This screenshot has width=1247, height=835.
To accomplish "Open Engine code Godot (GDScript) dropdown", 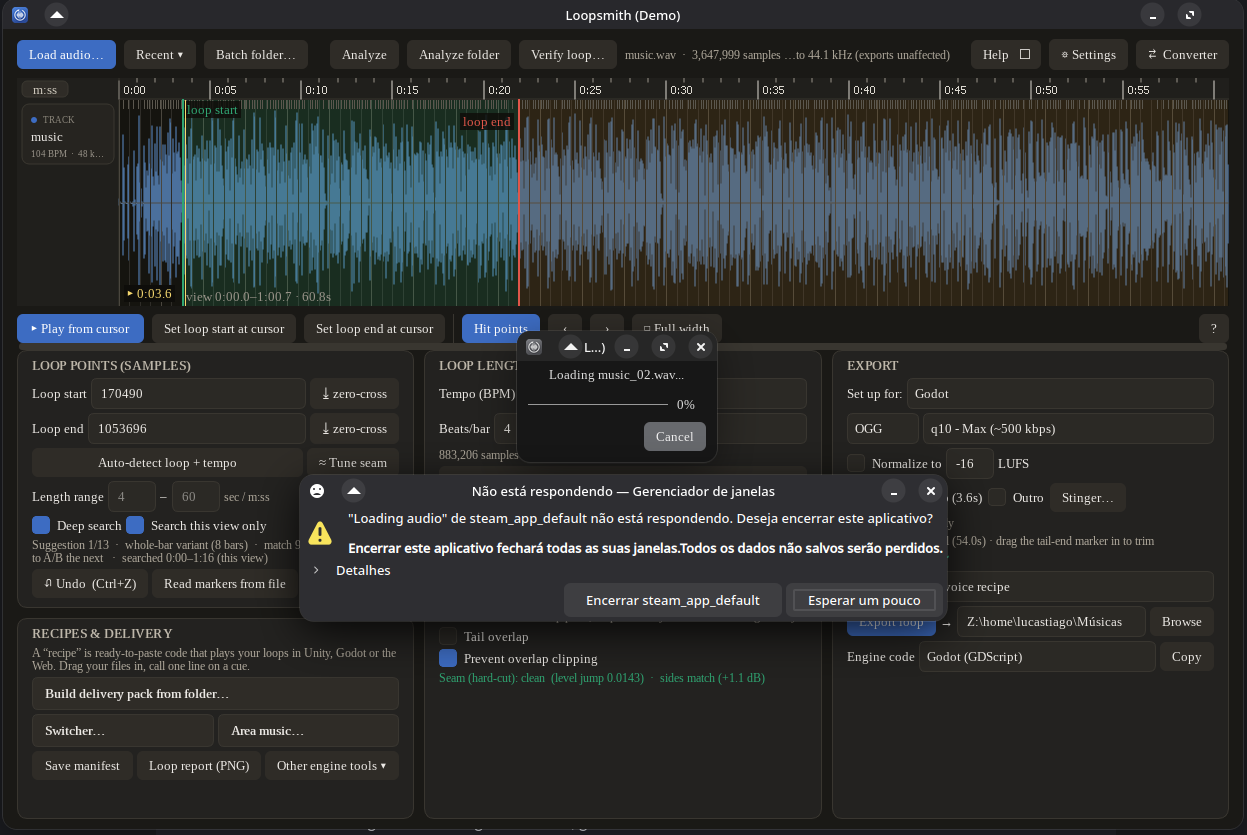I will [1037, 657].
